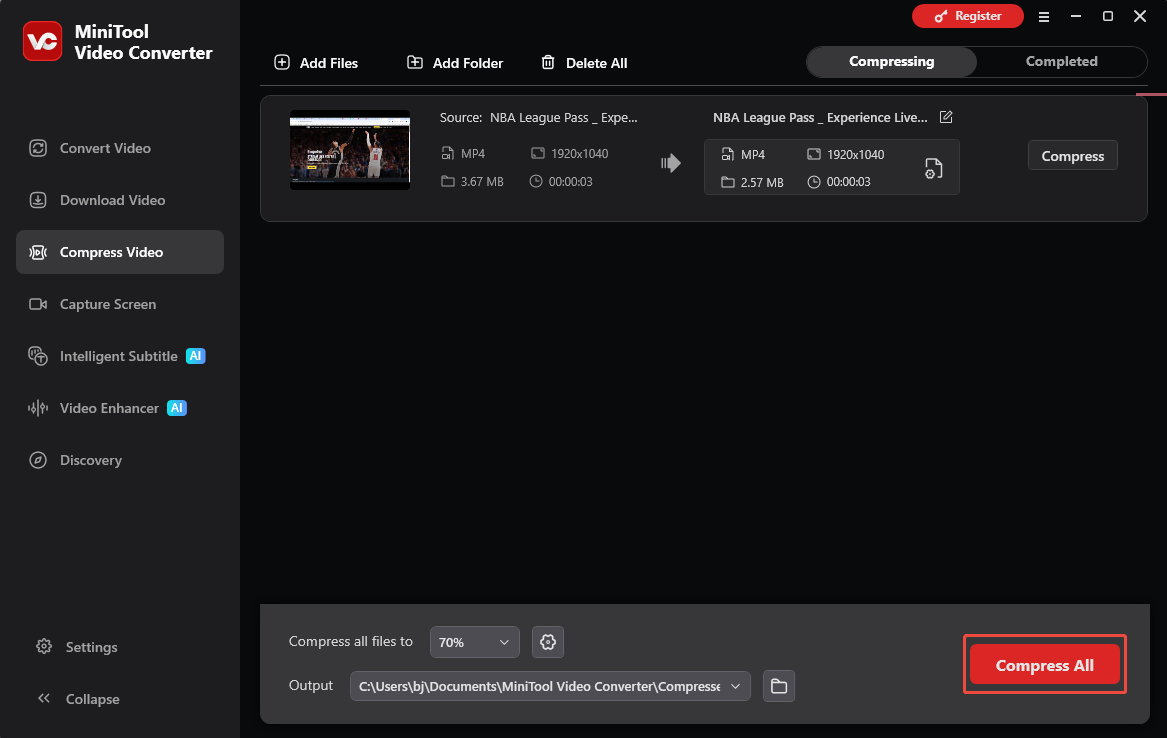Viewport: 1167px width, 738px height.
Task: Click the AI badge next to Video Enhancer
Action: pos(176,408)
